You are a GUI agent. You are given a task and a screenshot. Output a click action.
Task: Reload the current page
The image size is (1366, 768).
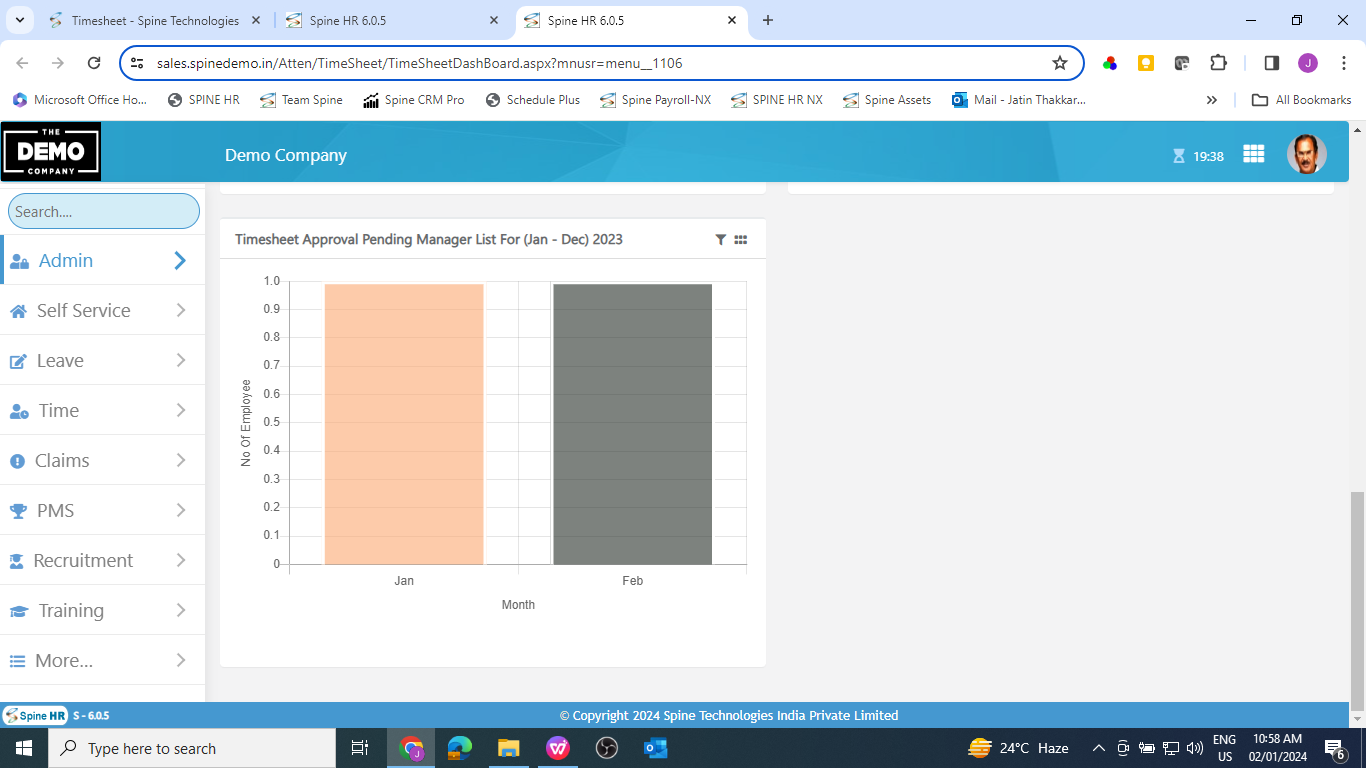[x=94, y=63]
